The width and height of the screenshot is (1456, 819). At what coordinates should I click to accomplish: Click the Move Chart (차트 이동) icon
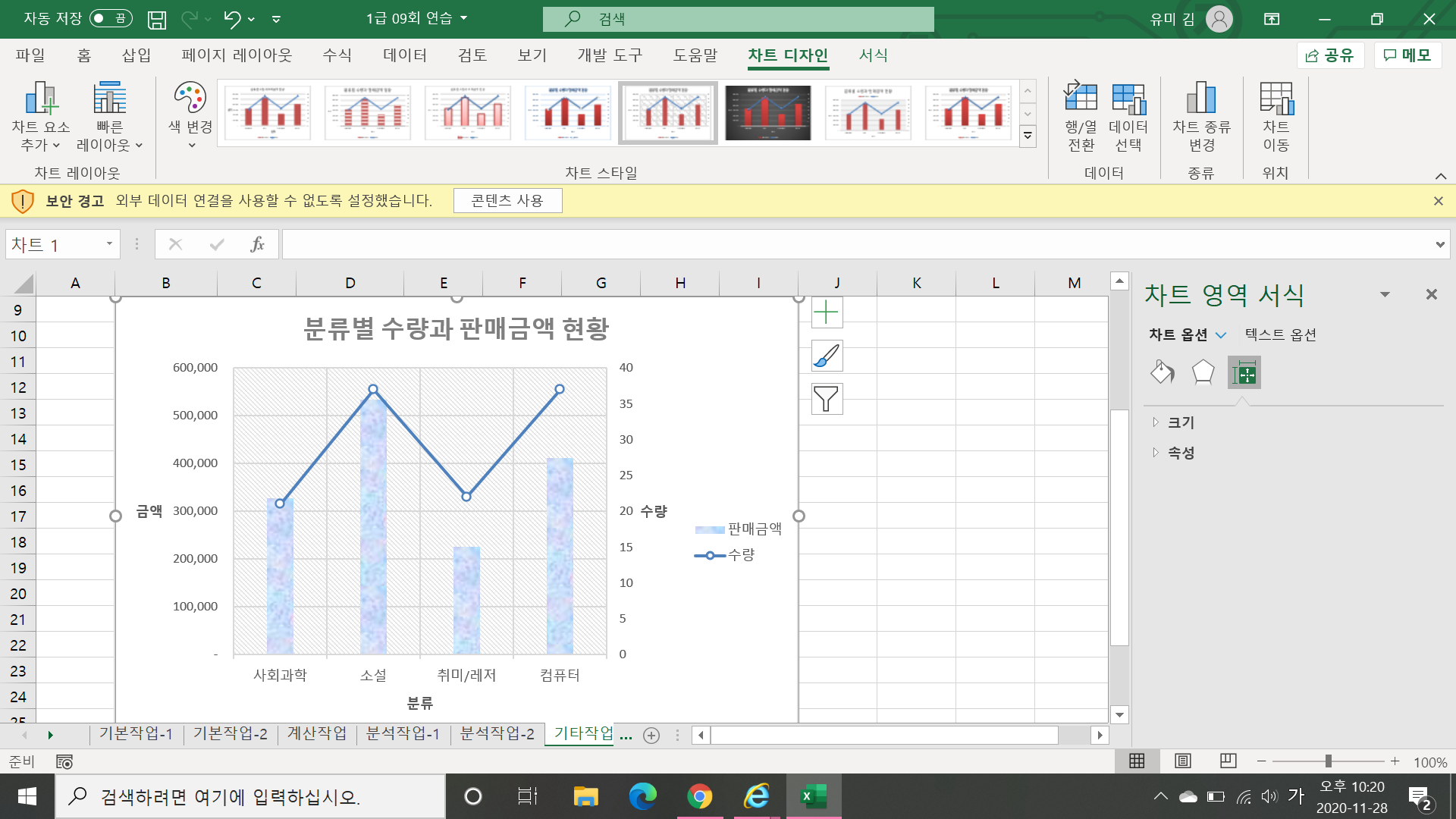[1276, 99]
